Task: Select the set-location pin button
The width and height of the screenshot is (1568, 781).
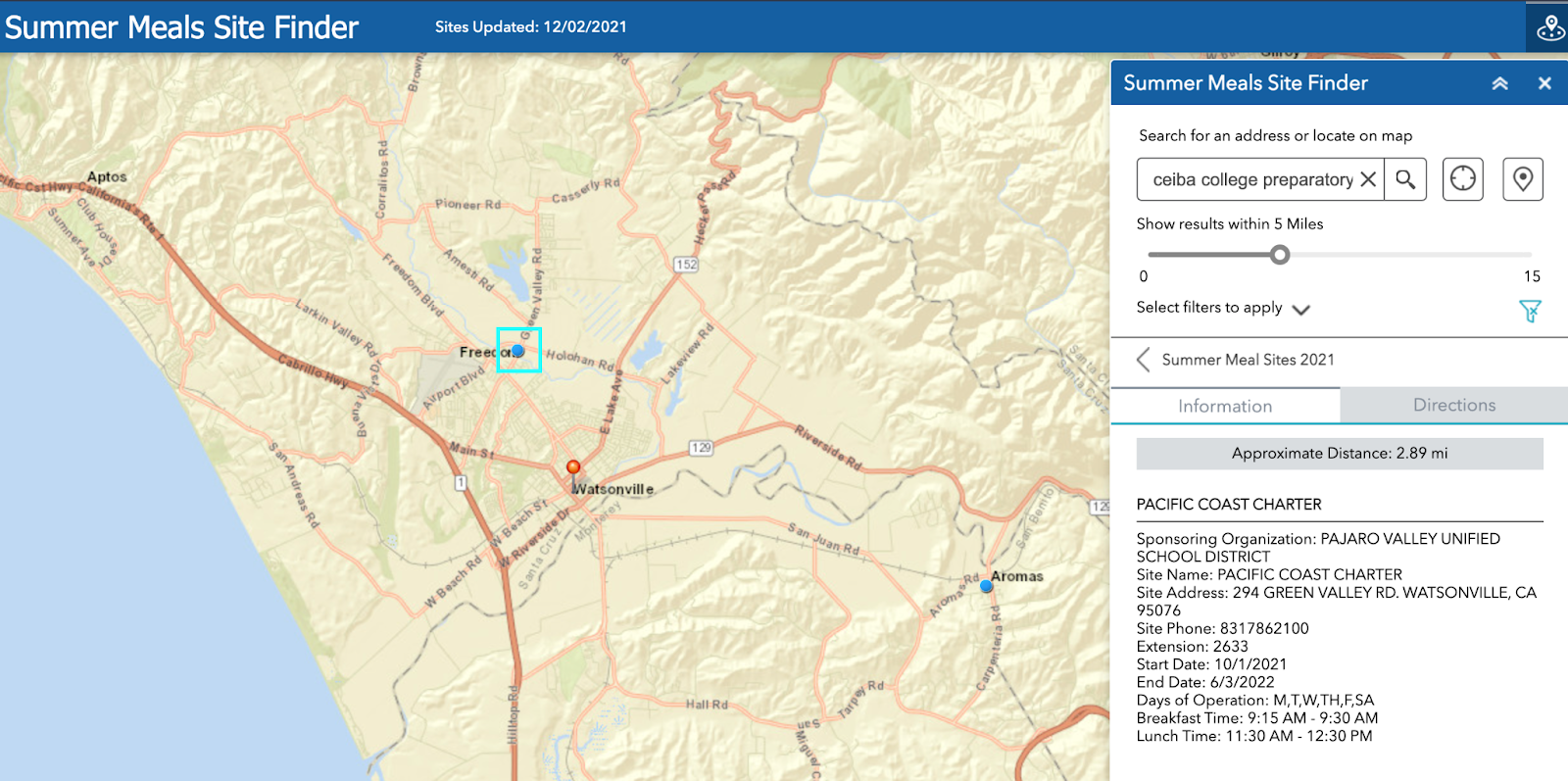Action: 1523,179
